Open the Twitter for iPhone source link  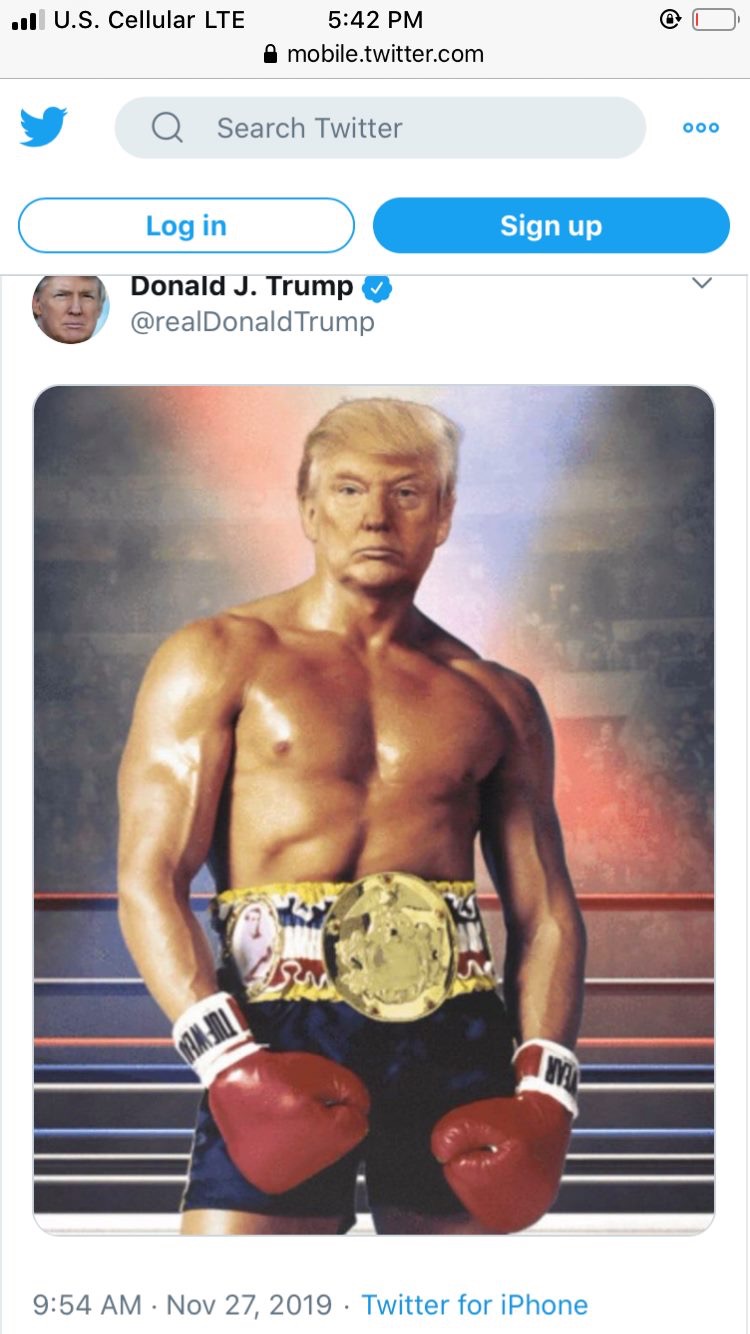pos(474,1305)
